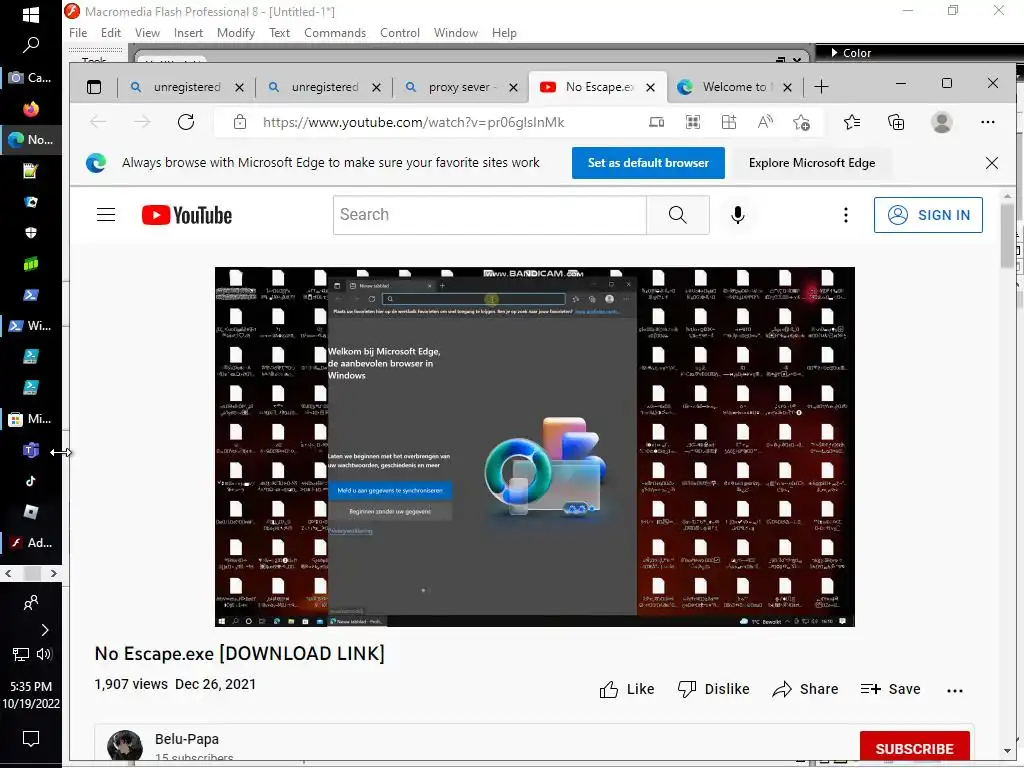
Task: Open Roblox icon on the taskbar
Action: 31,511
